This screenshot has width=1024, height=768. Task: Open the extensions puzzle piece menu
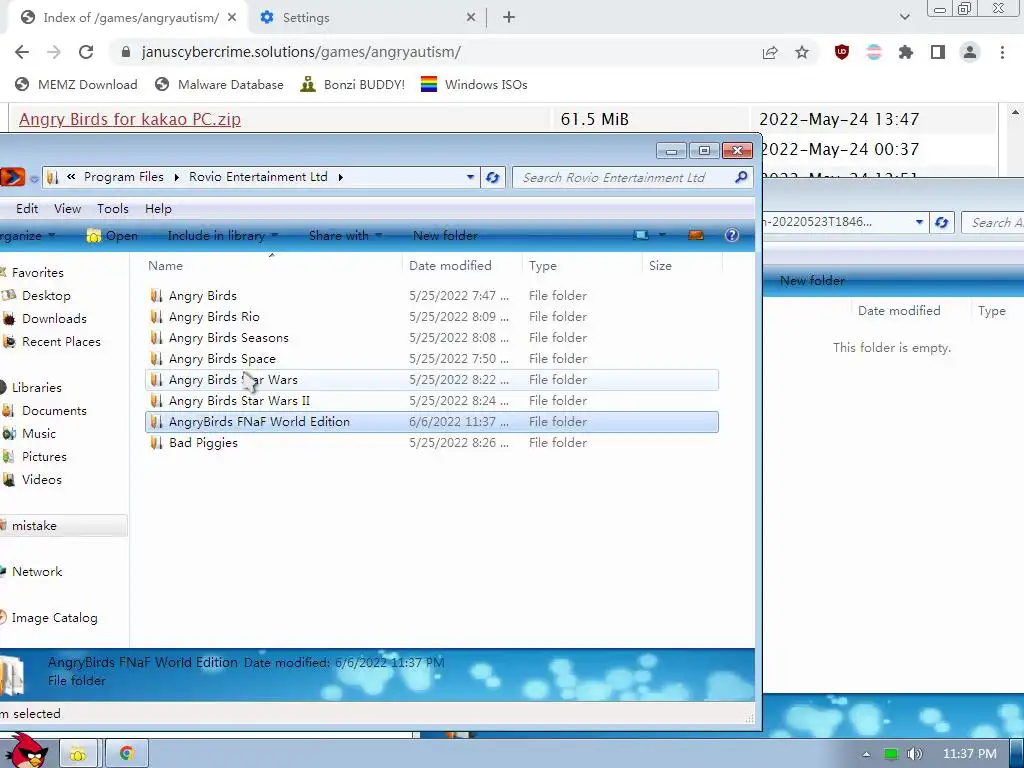pyautogui.click(x=905, y=52)
